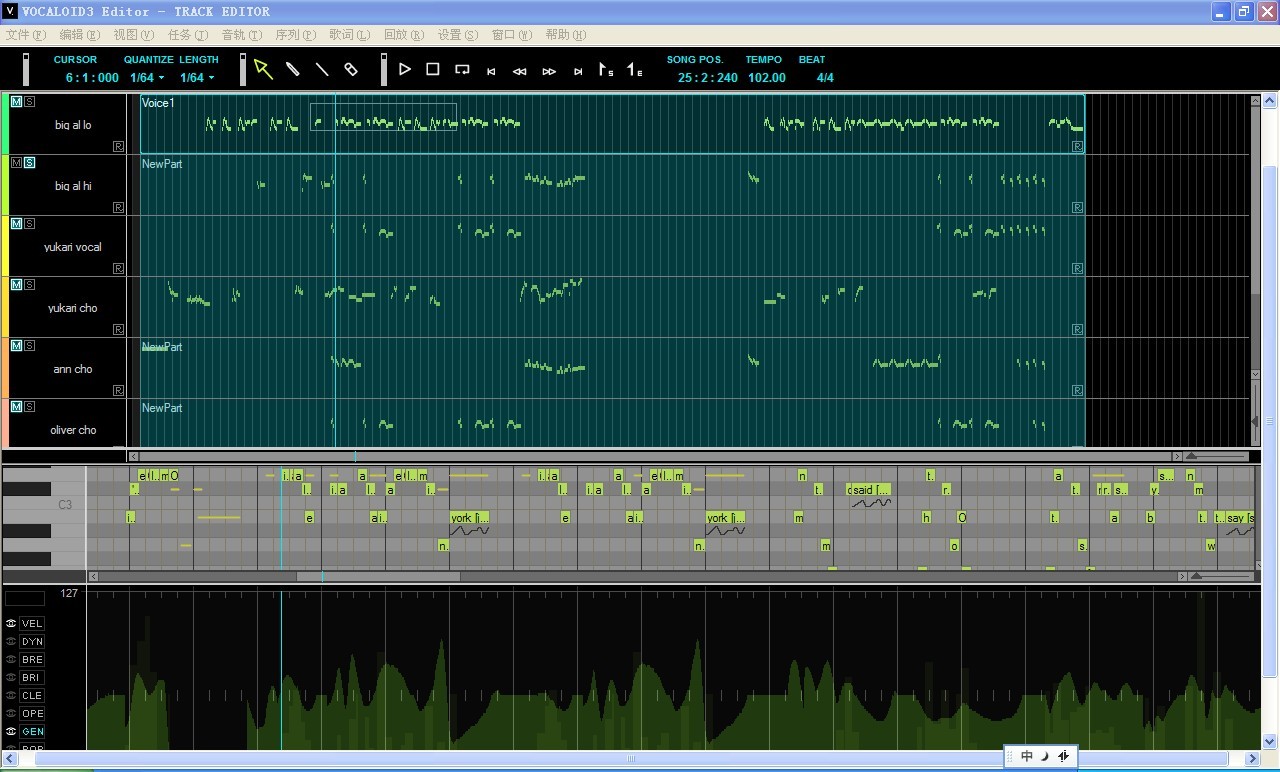
Task: Select the pencil tool
Action: [293, 69]
